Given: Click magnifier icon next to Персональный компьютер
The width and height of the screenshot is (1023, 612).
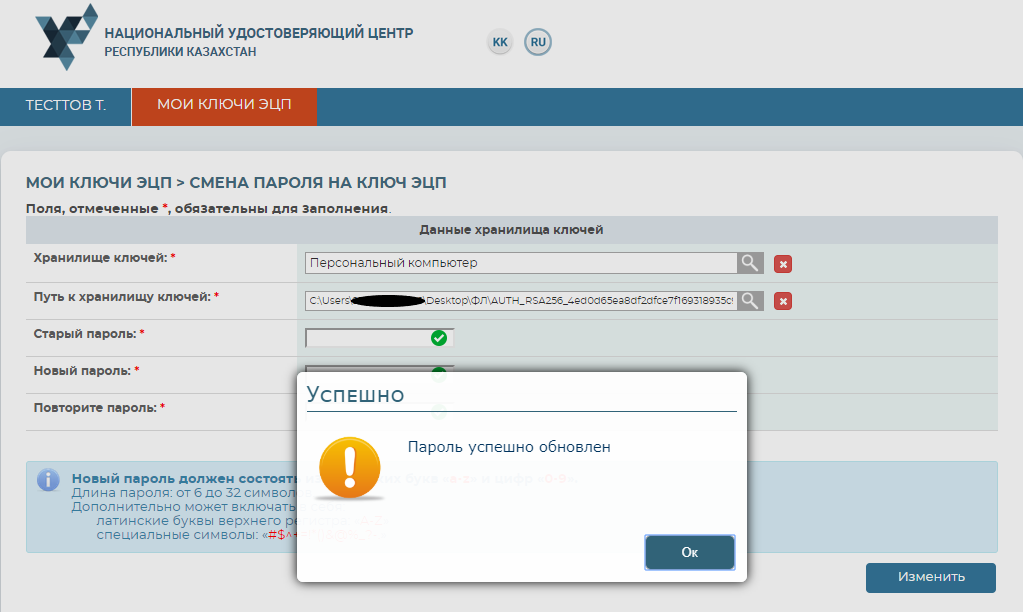Looking at the screenshot, I should pos(750,263).
